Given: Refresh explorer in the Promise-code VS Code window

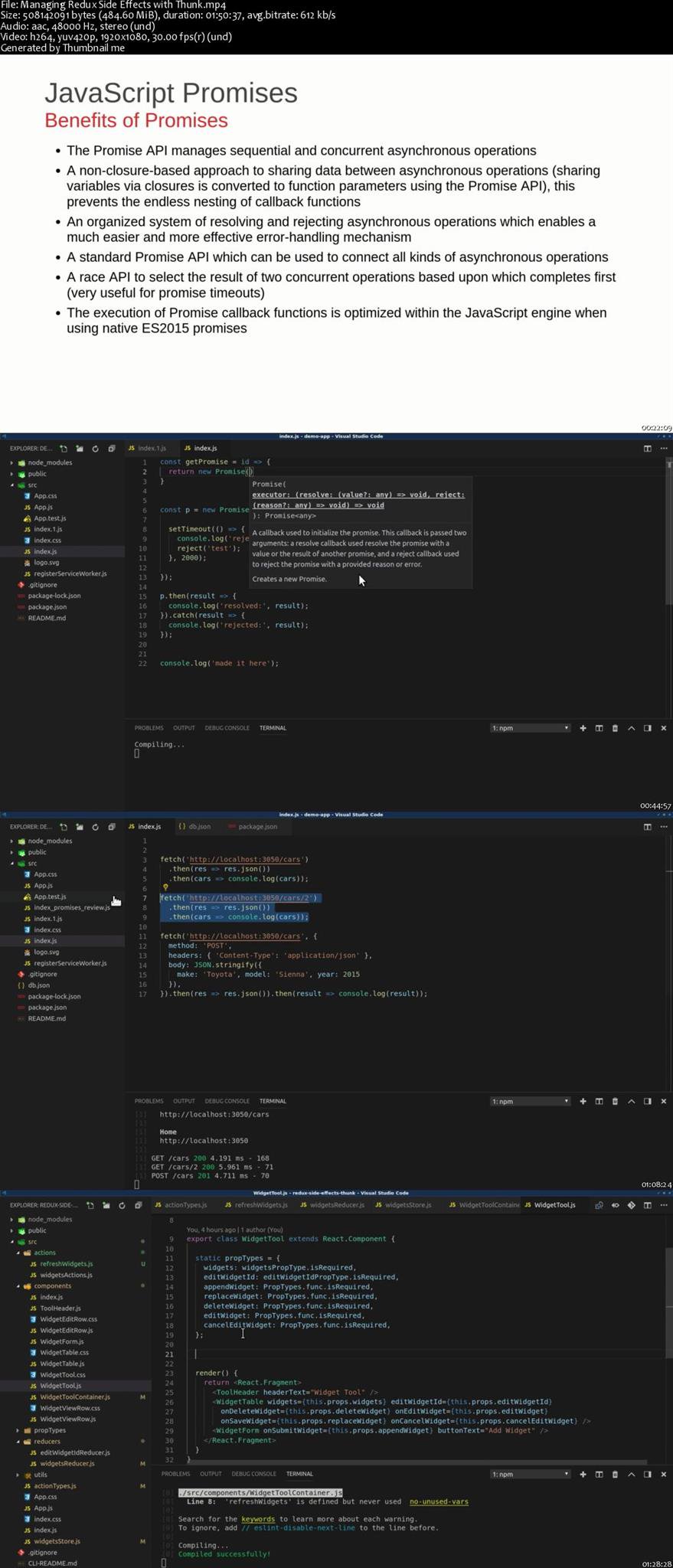Looking at the screenshot, I should click(x=95, y=449).
